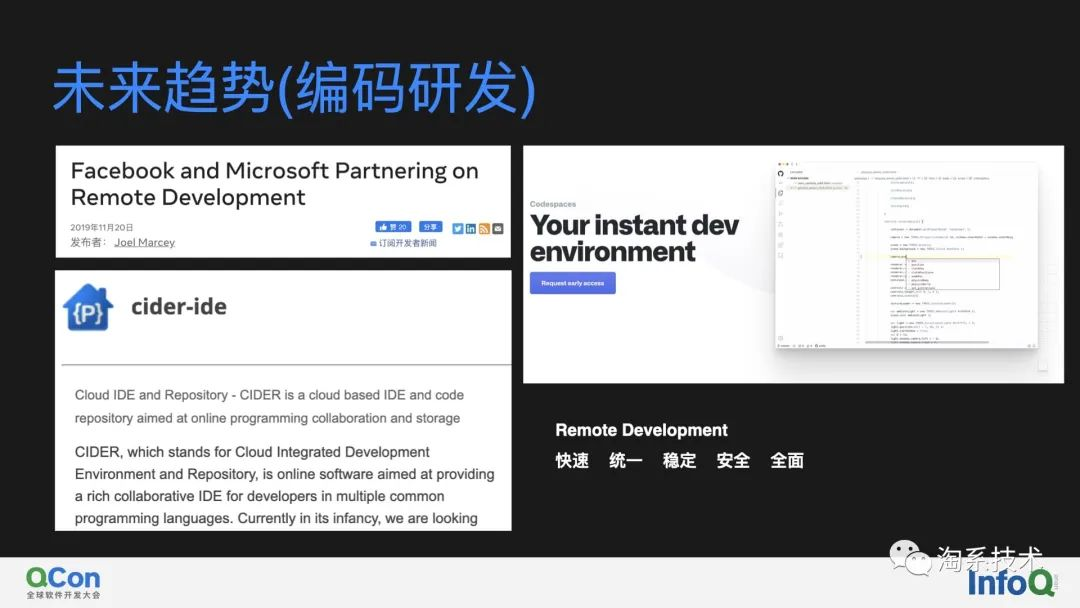Click the InfoQ logo in the footer

point(1011,584)
